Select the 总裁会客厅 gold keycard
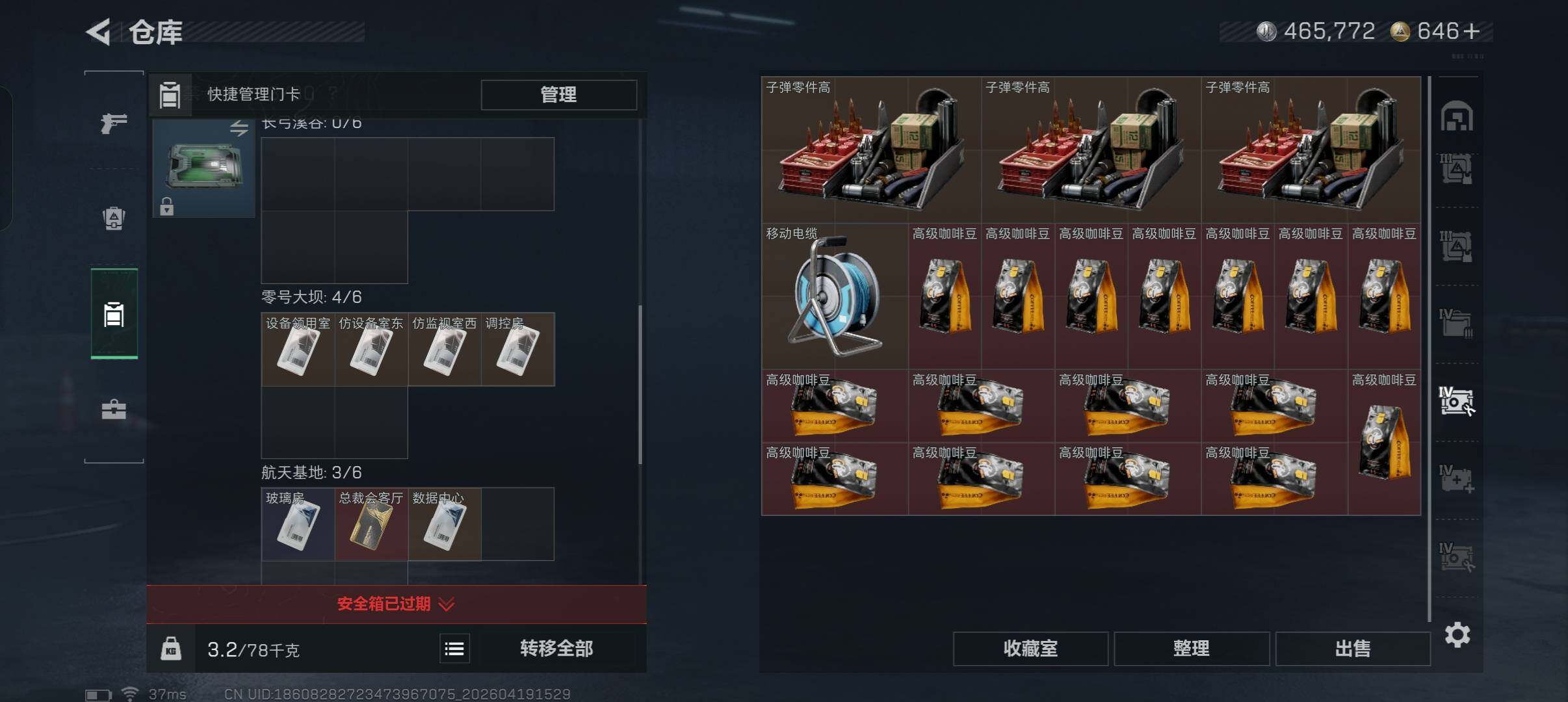This screenshot has height=702, width=1568. pos(371,524)
